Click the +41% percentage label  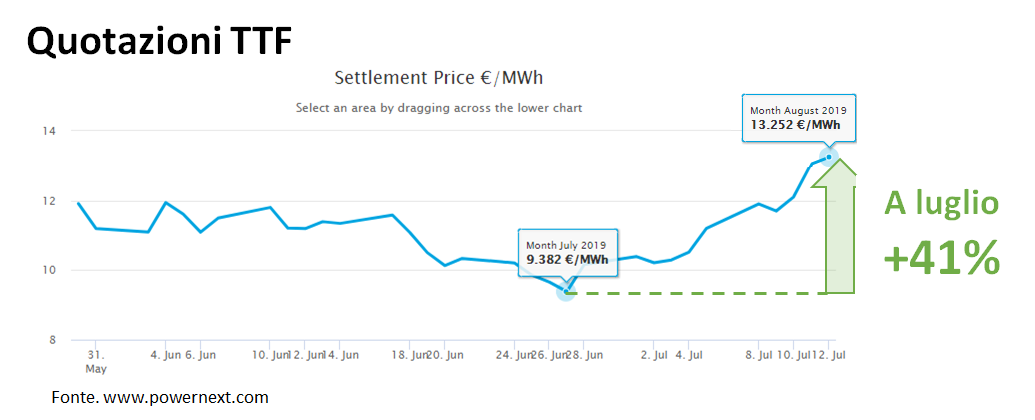pyautogui.click(x=941, y=258)
